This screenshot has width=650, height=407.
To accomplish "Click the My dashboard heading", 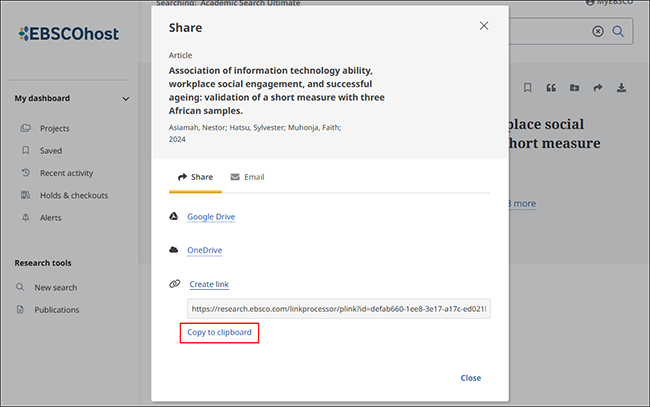I will (42, 98).
